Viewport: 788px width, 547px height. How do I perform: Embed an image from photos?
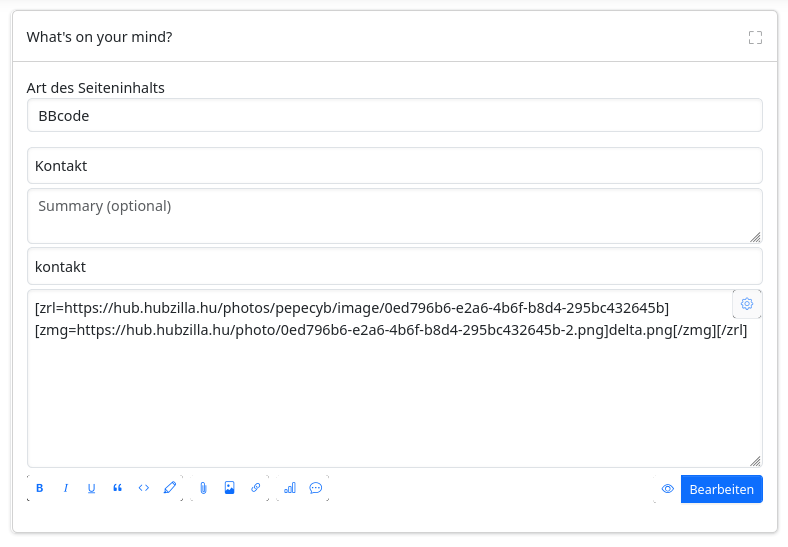(x=229, y=488)
